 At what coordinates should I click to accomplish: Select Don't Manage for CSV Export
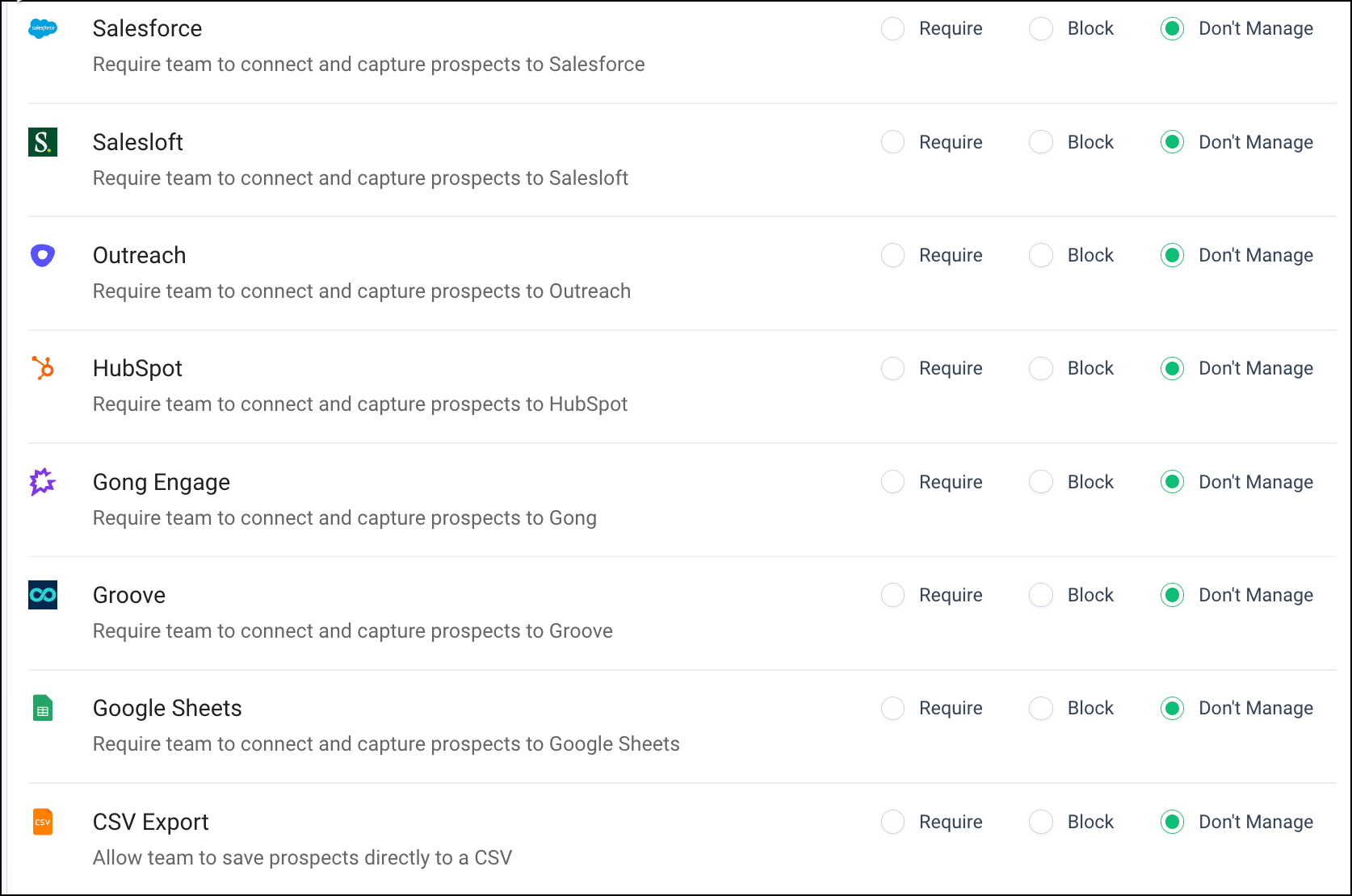(x=1172, y=822)
